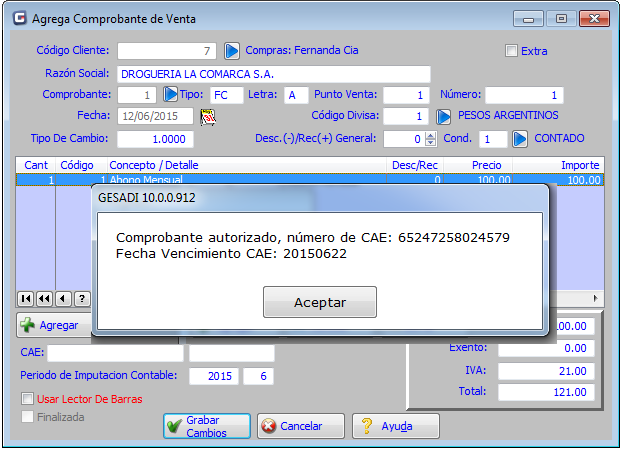Enable the Extra checkbox

coord(512,51)
